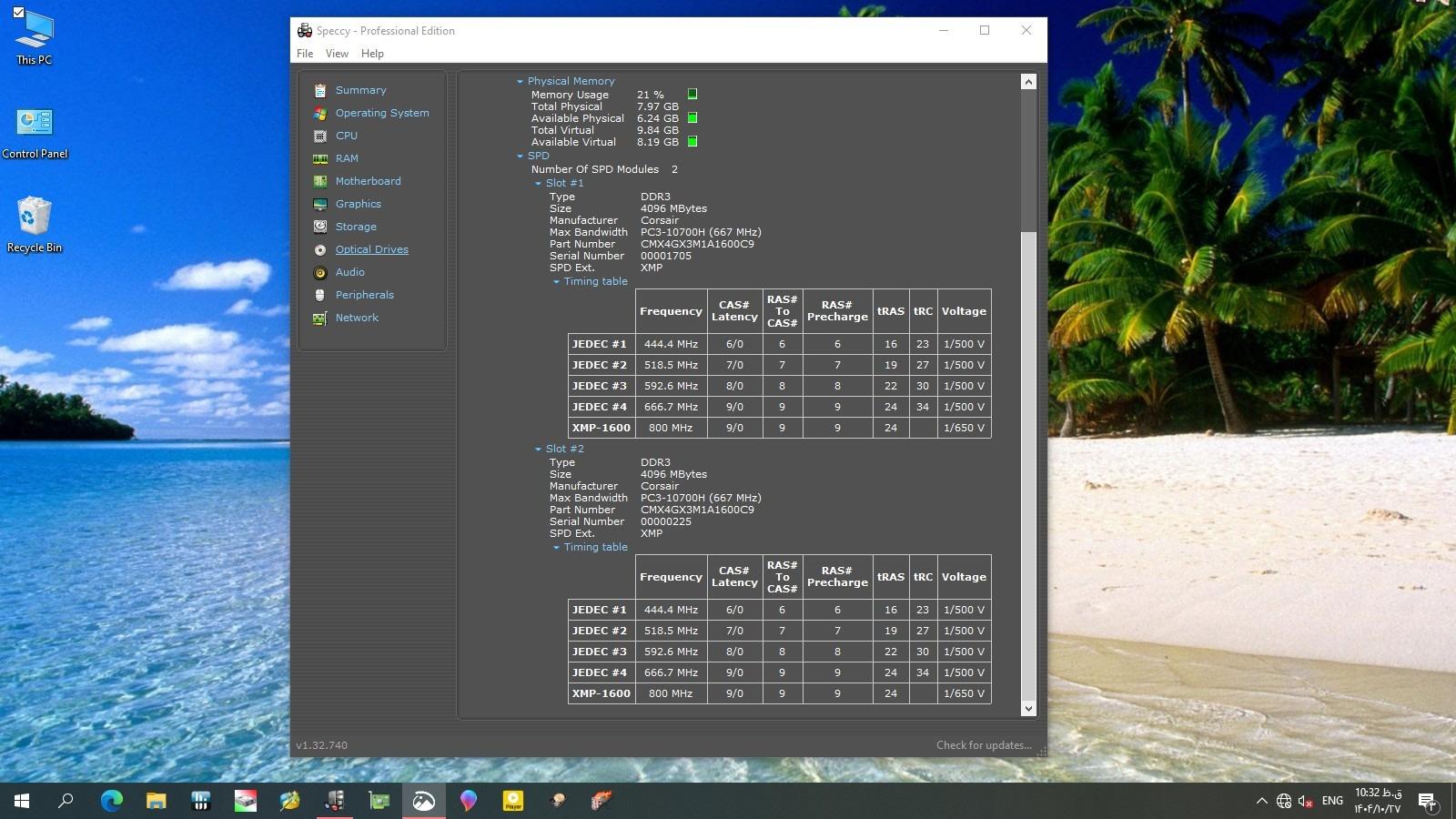1456x819 pixels.
Task: Open the View menu
Action: click(337, 54)
